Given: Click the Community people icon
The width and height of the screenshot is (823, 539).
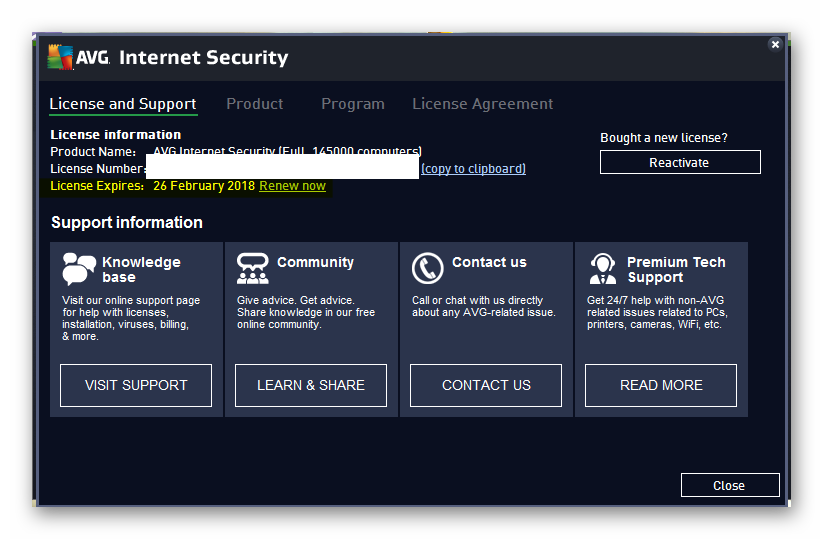Looking at the screenshot, I should click(252, 269).
